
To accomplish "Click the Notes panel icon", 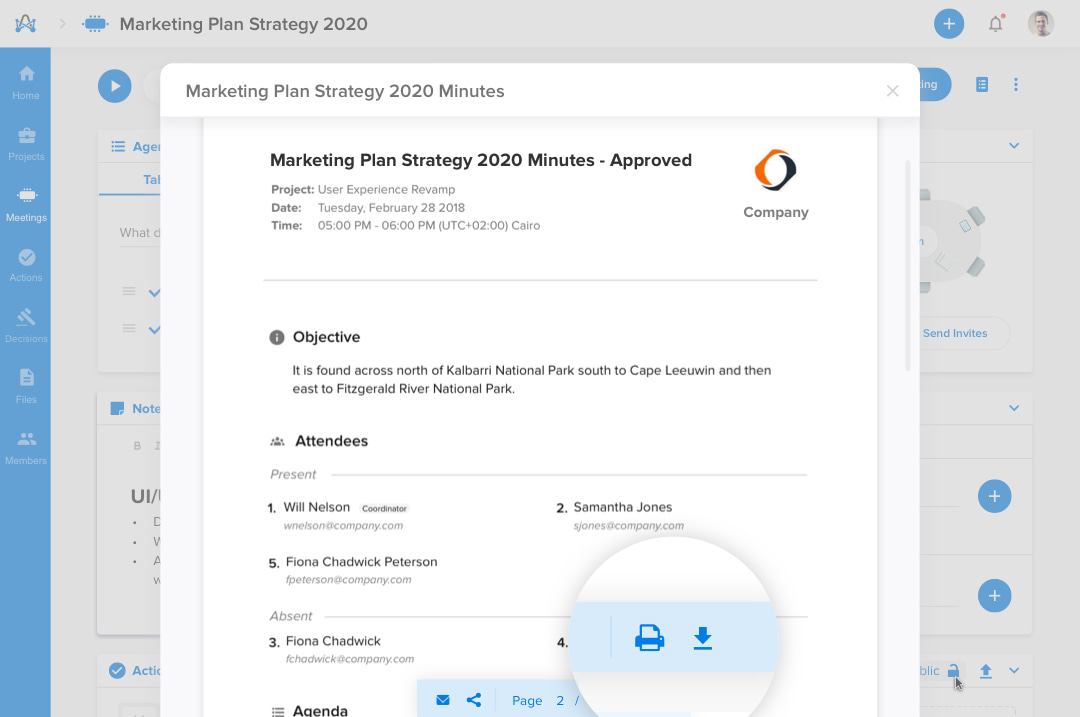I will pyautogui.click(x=117, y=408).
